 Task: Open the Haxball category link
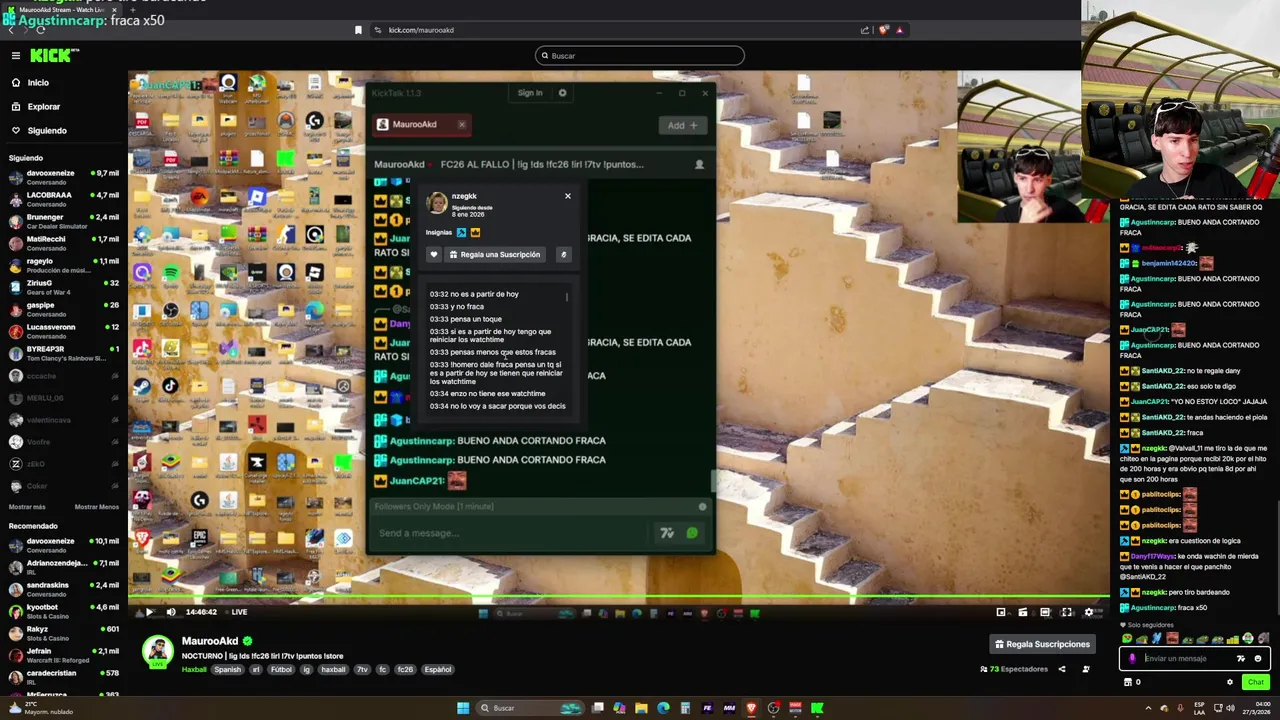[193, 670]
